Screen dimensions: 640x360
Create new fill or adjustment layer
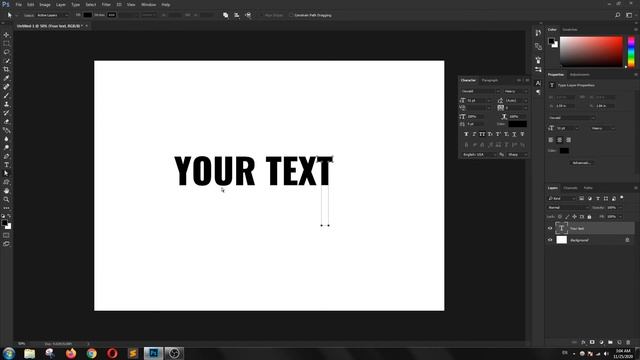click(601, 342)
